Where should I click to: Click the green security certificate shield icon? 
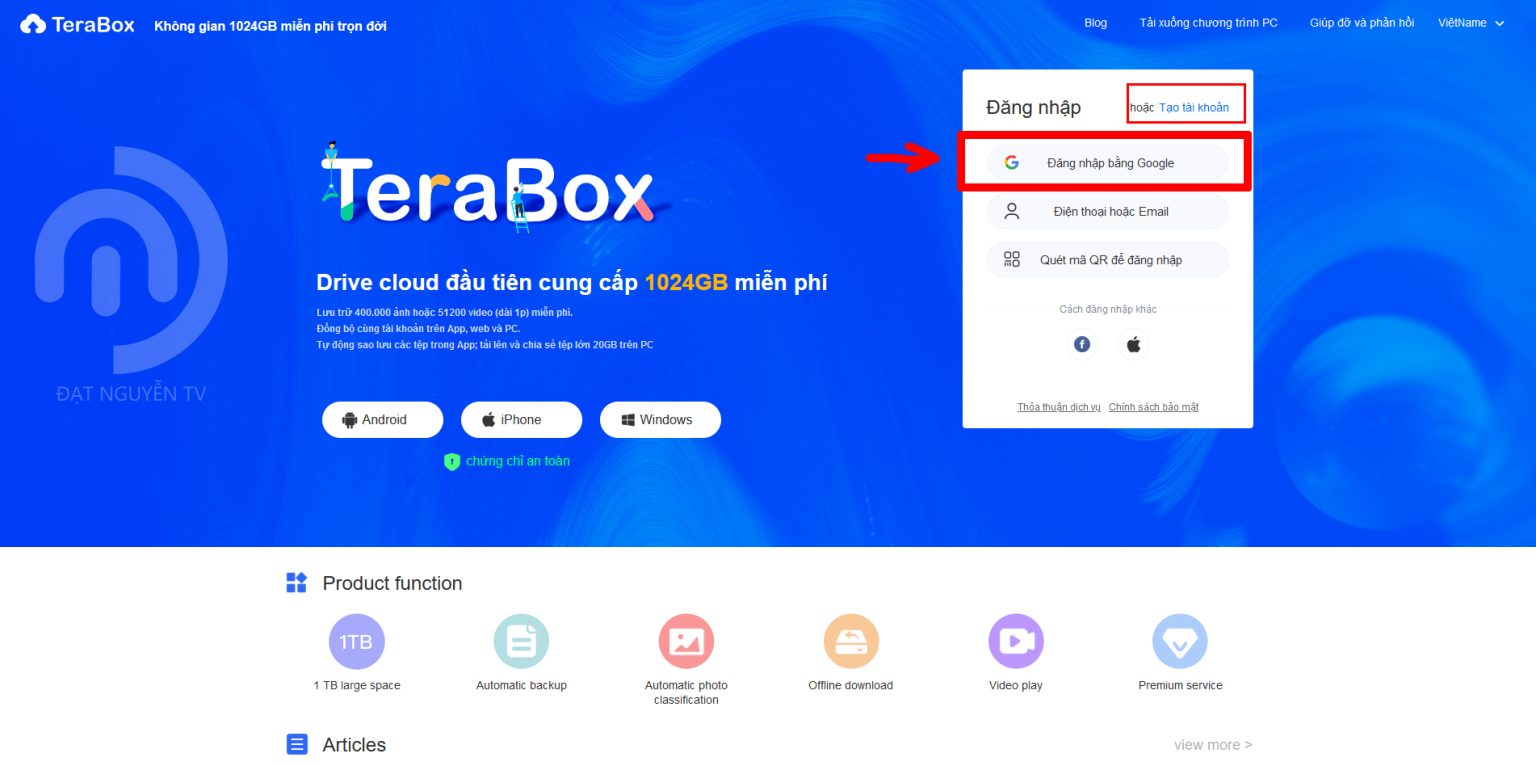452,461
